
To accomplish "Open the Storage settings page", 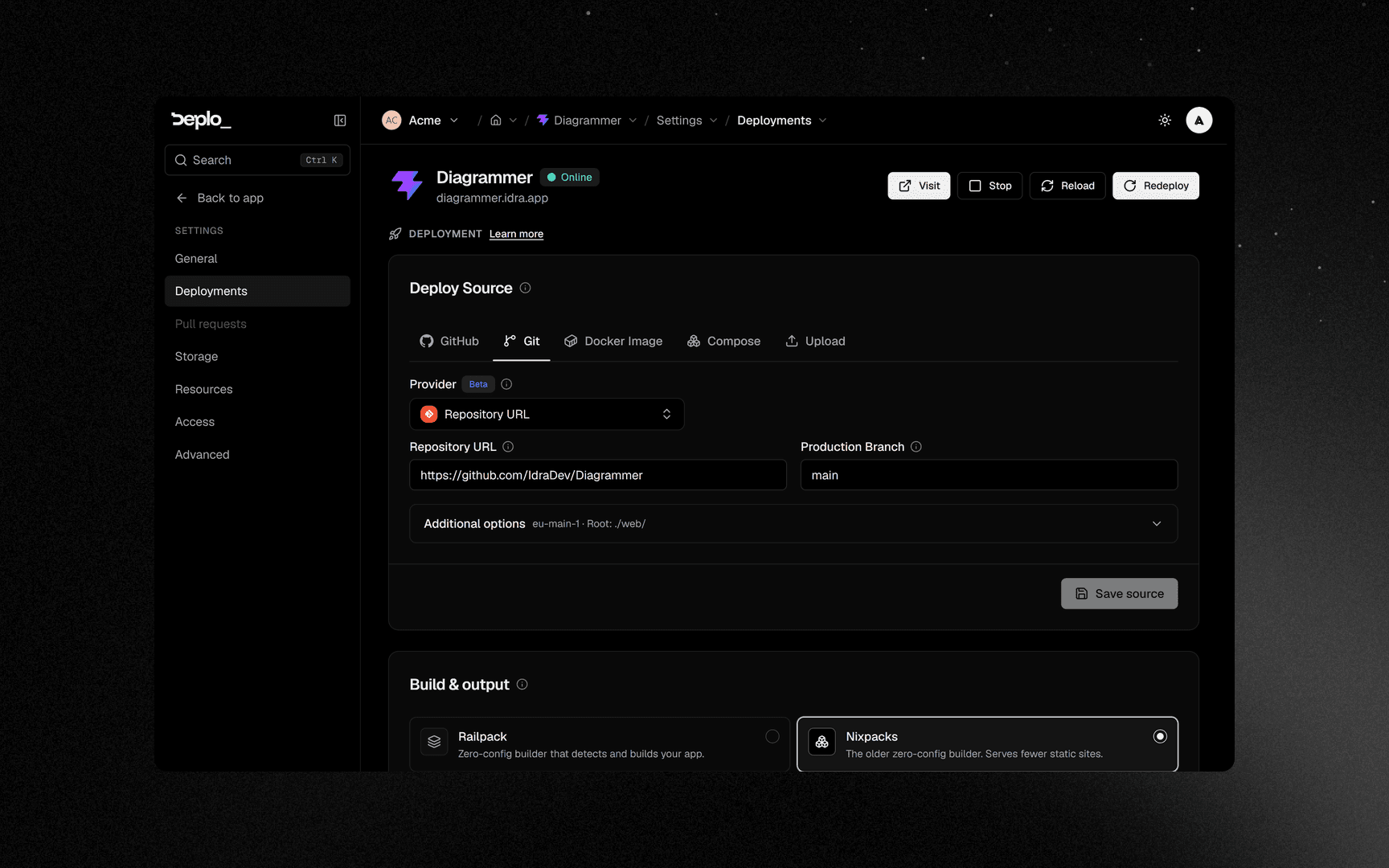I will coord(257,357).
